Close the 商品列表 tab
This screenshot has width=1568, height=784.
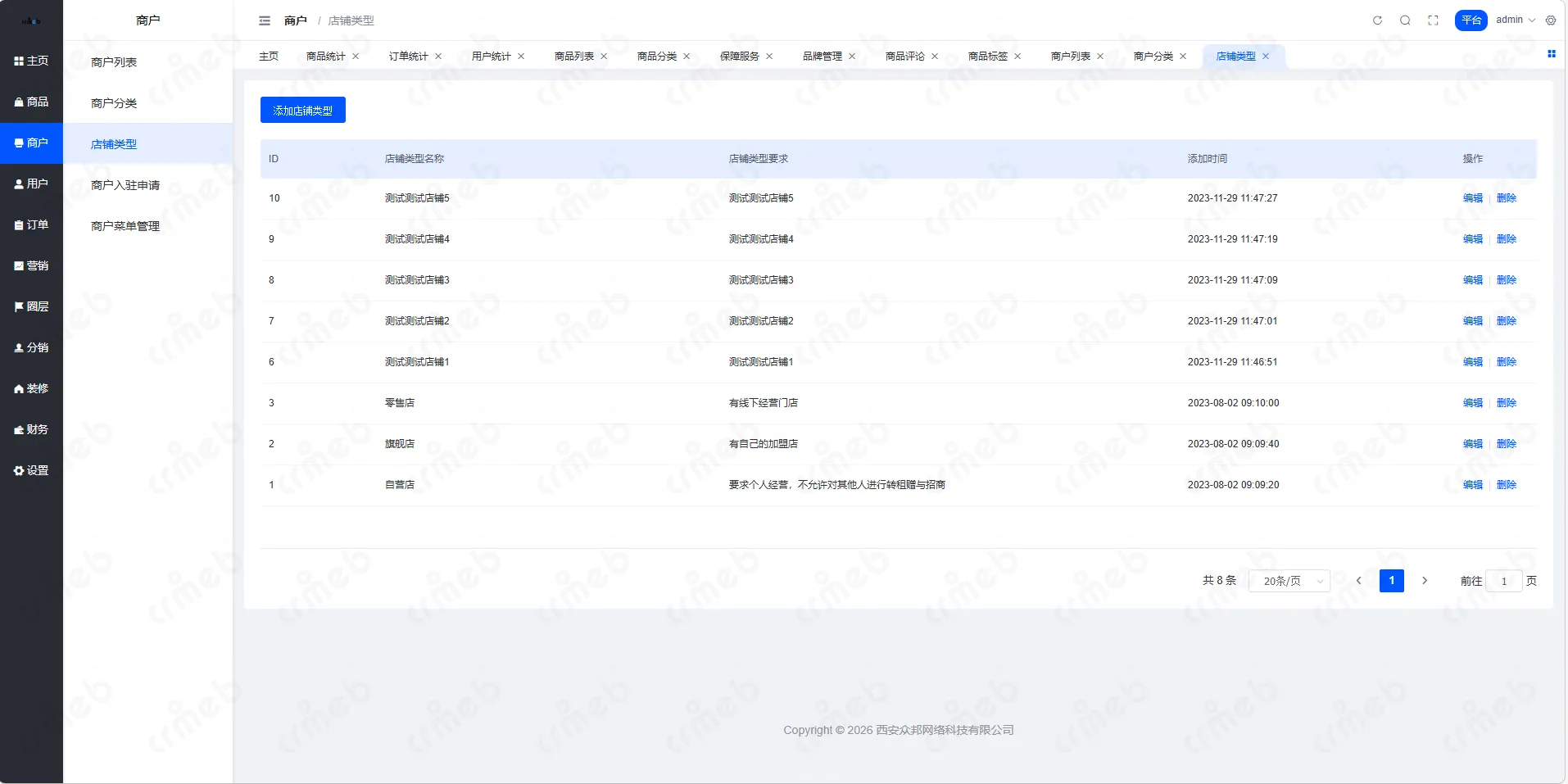click(x=604, y=57)
